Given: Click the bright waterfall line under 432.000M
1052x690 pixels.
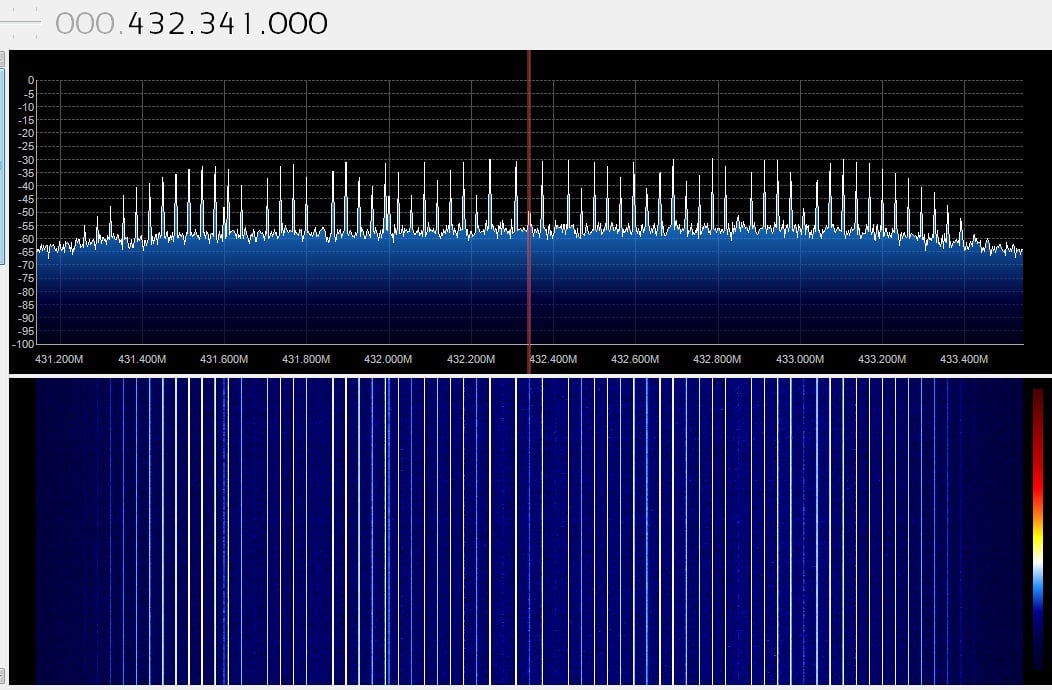Looking at the screenshot, I should [x=388, y=530].
